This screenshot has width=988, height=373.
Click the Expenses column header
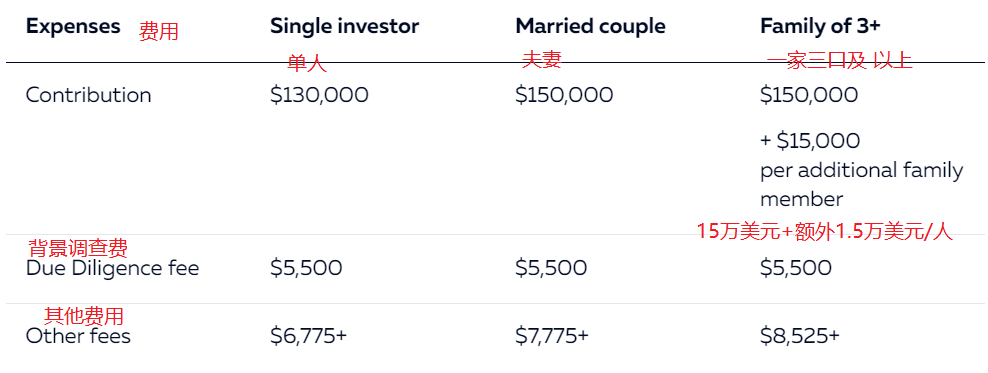[x=73, y=27]
